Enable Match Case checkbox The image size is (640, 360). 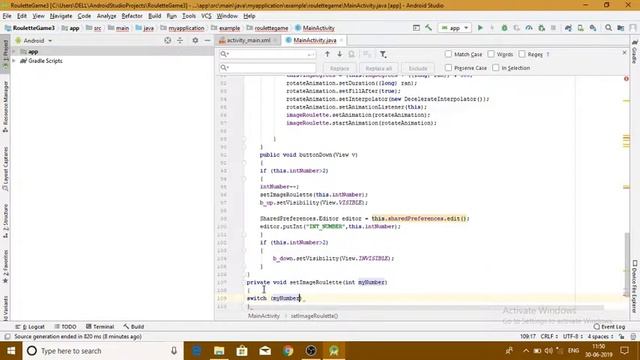pos(449,54)
